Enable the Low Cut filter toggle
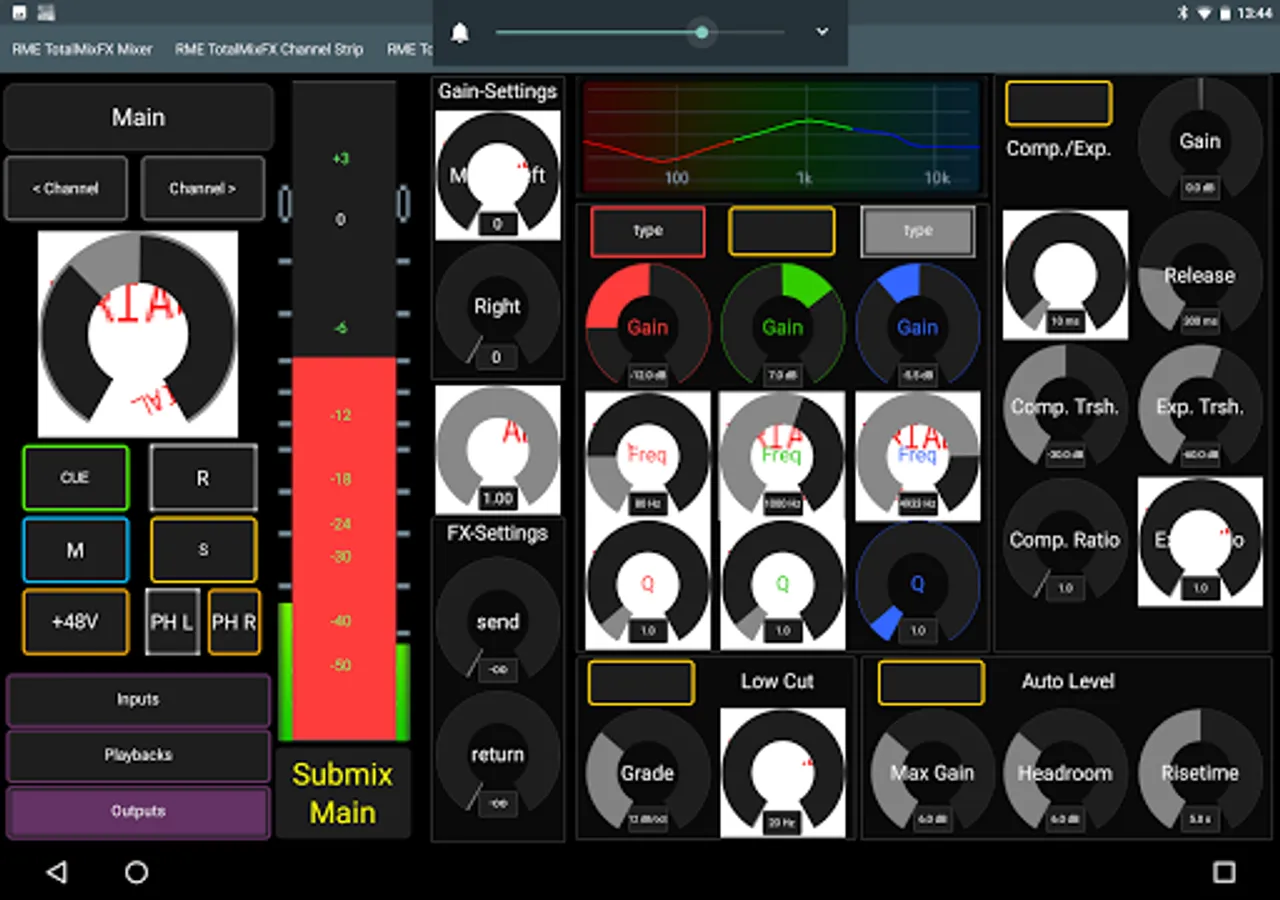This screenshot has width=1280, height=900. tap(641, 683)
